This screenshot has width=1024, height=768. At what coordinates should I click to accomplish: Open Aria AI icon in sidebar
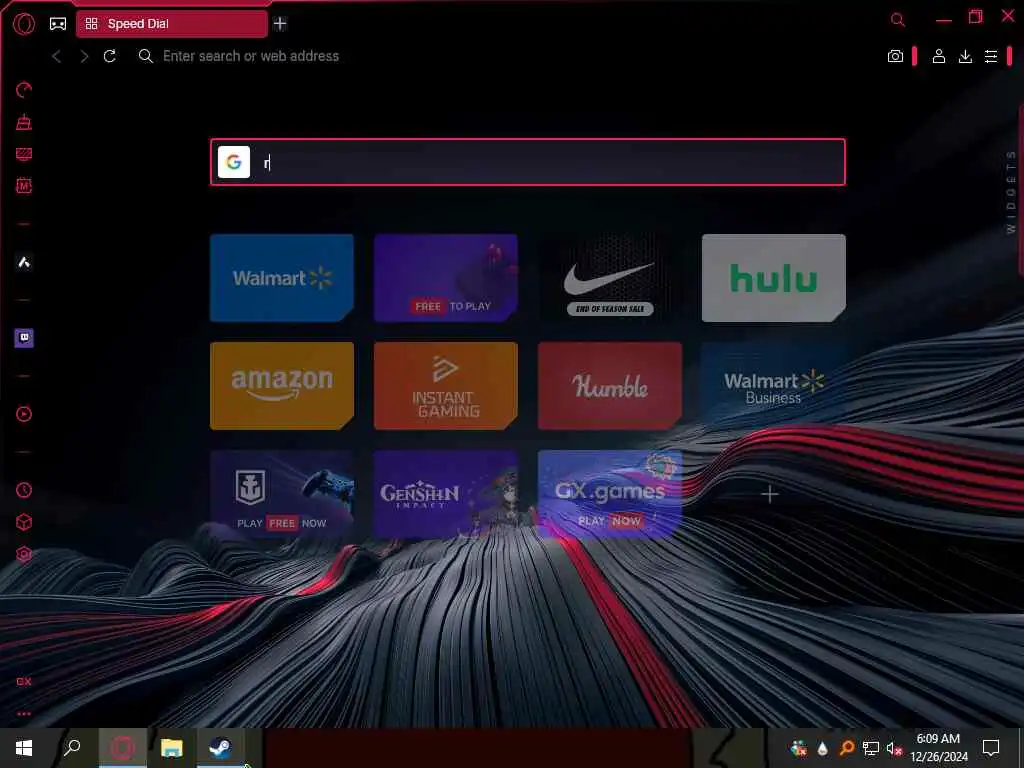pos(24,263)
